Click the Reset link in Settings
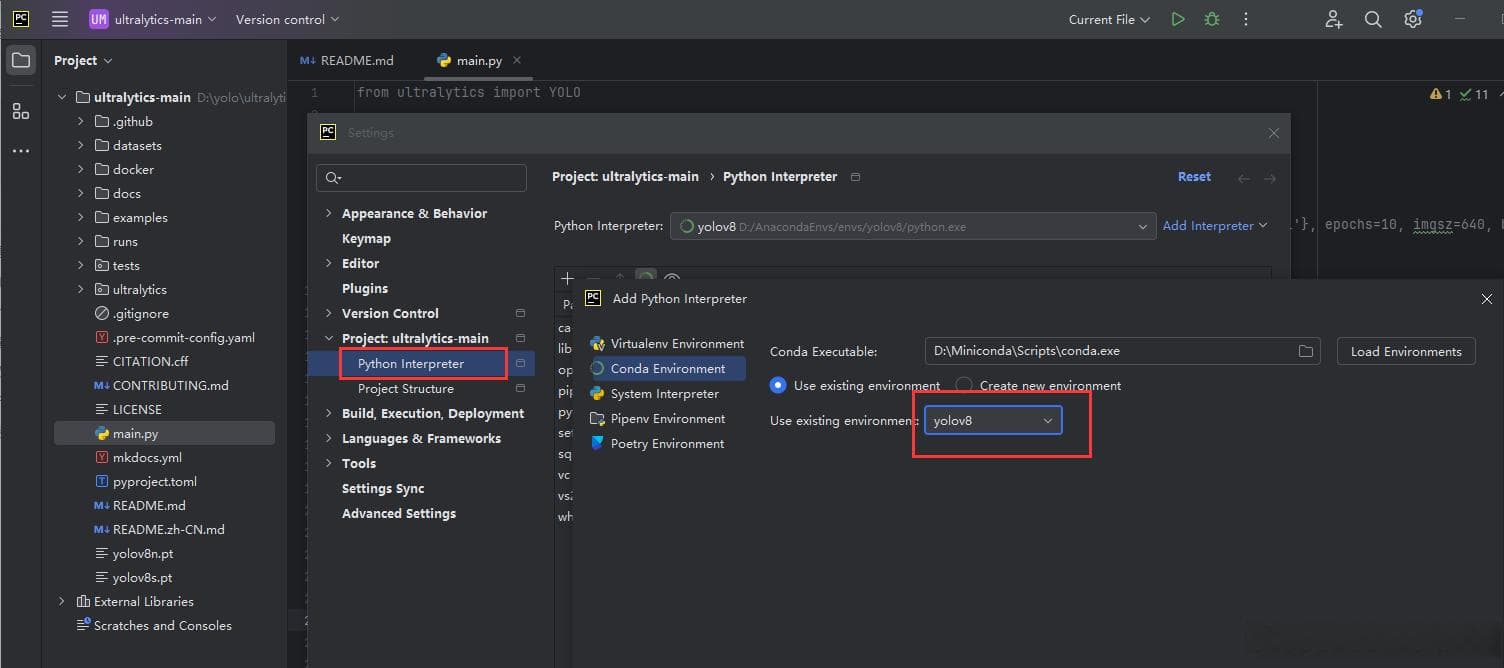Image resolution: width=1504 pixels, height=668 pixels. 1194,177
